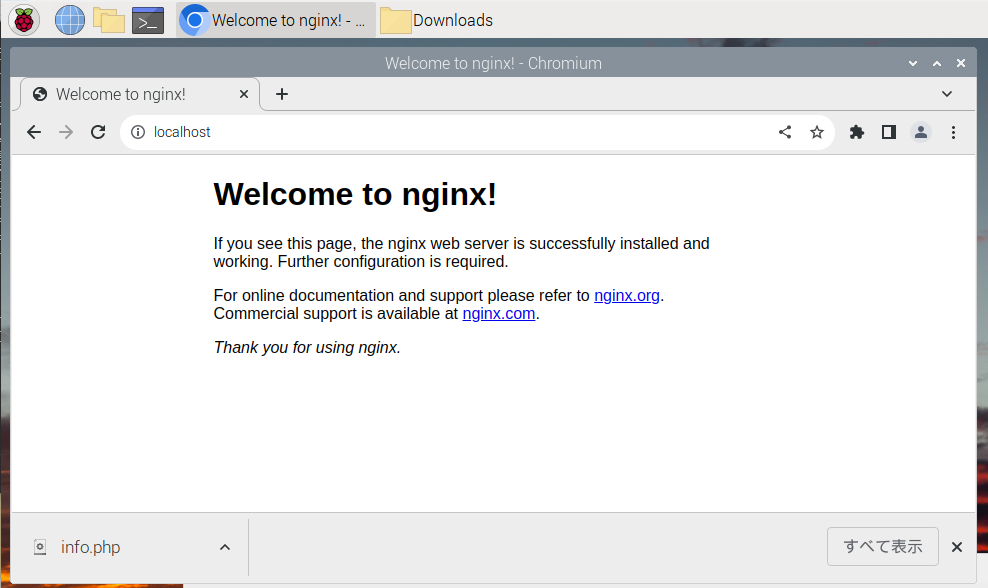This screenshot has width=988, height=588.
Task: Open a new tab
Action: click(x=282, y=94)
